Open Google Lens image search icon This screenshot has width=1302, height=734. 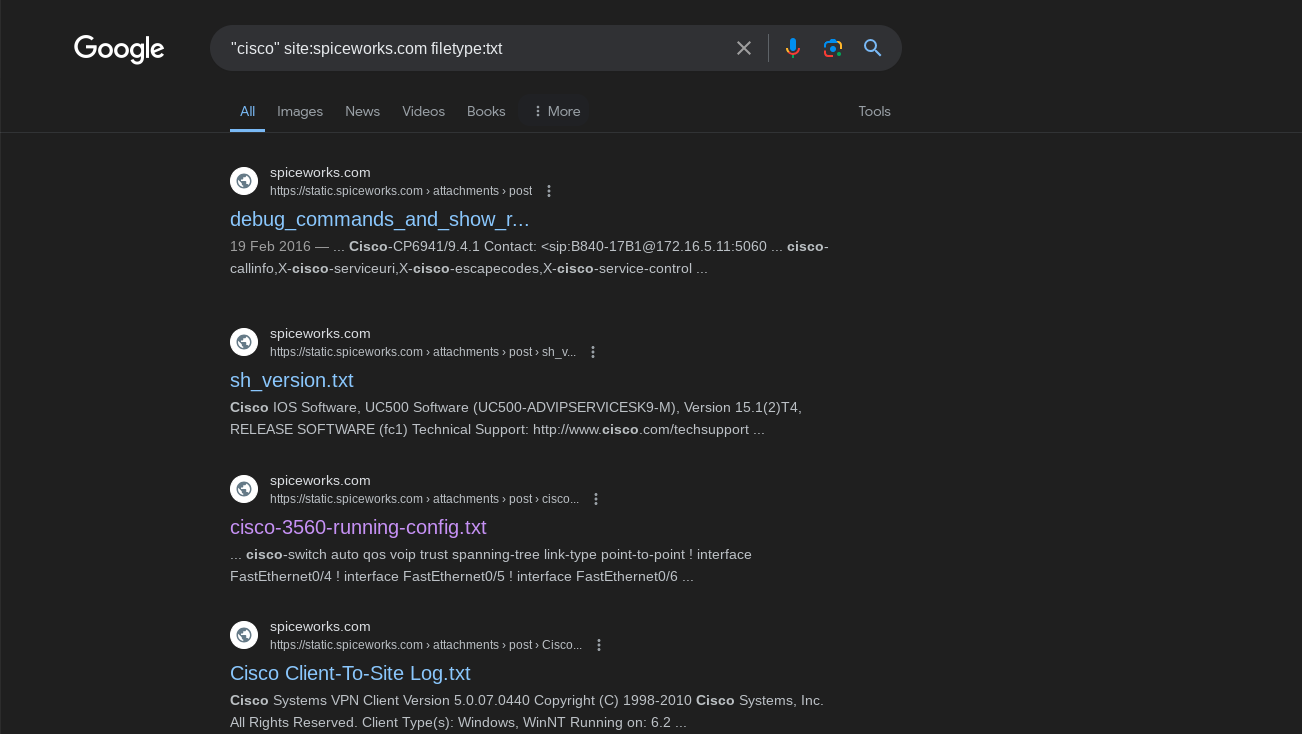pos(833,48)
